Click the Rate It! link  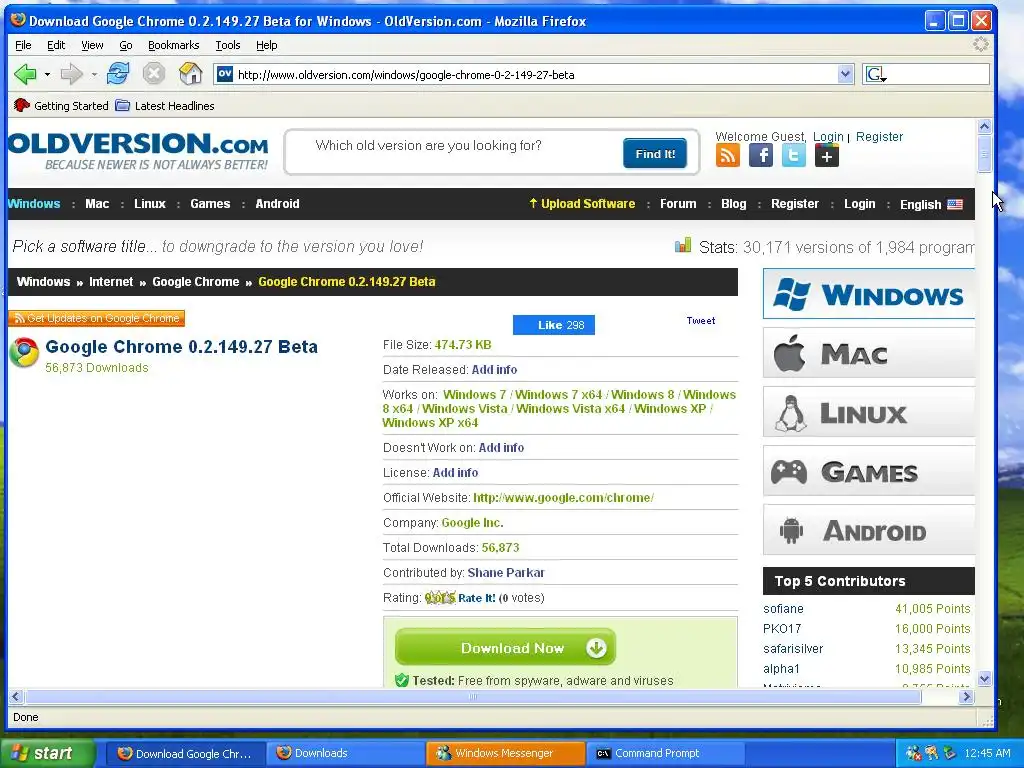477,598
